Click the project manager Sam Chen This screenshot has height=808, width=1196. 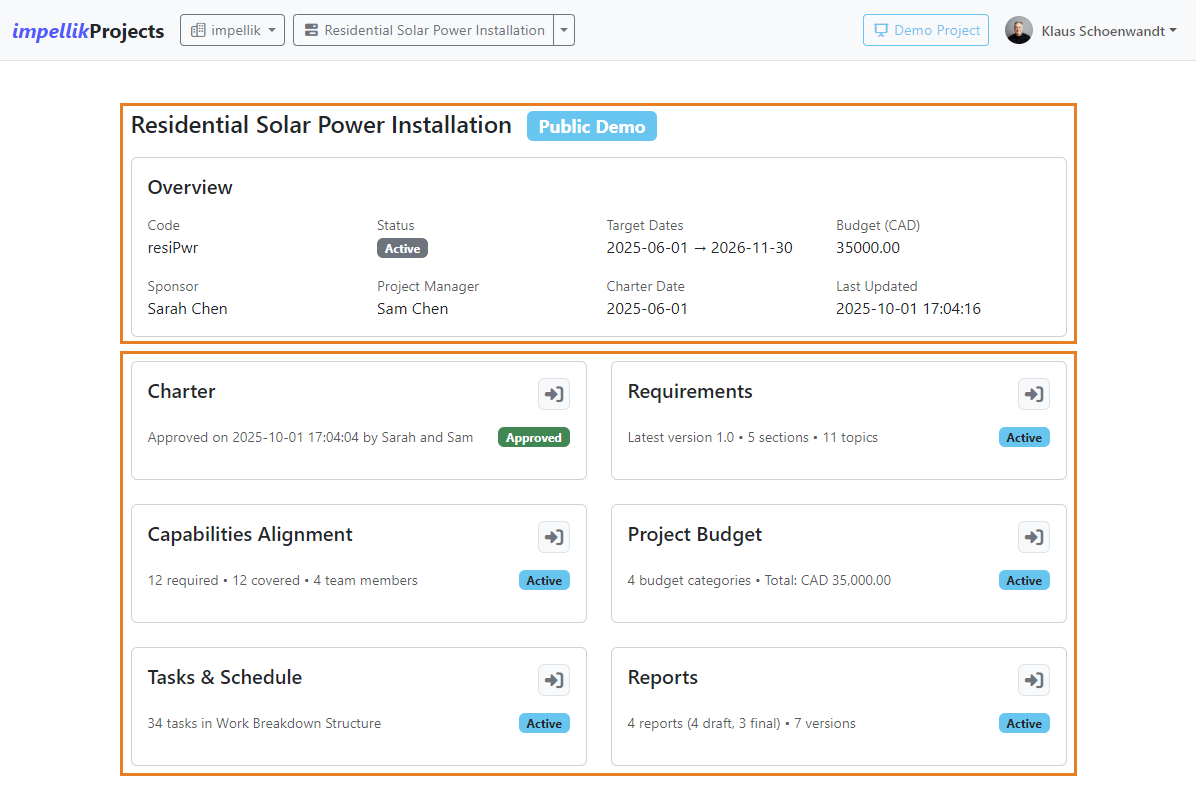[412, 309]
